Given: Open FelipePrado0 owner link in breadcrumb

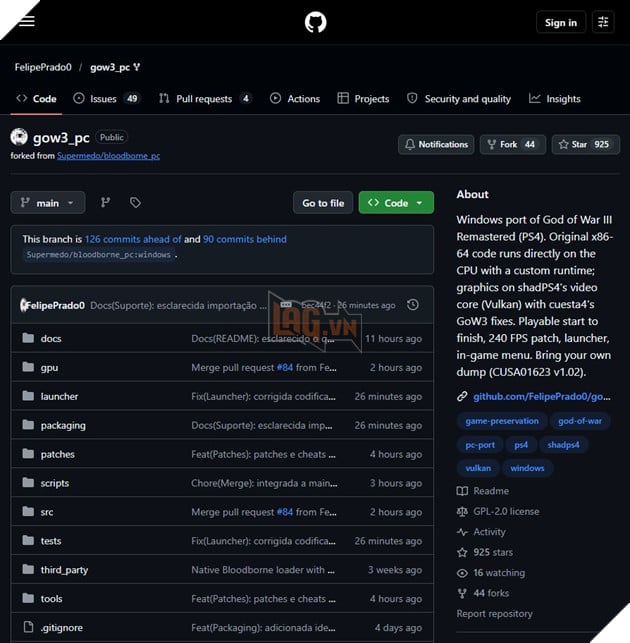Looking at the screenshot, I should (x=43, y=67).
